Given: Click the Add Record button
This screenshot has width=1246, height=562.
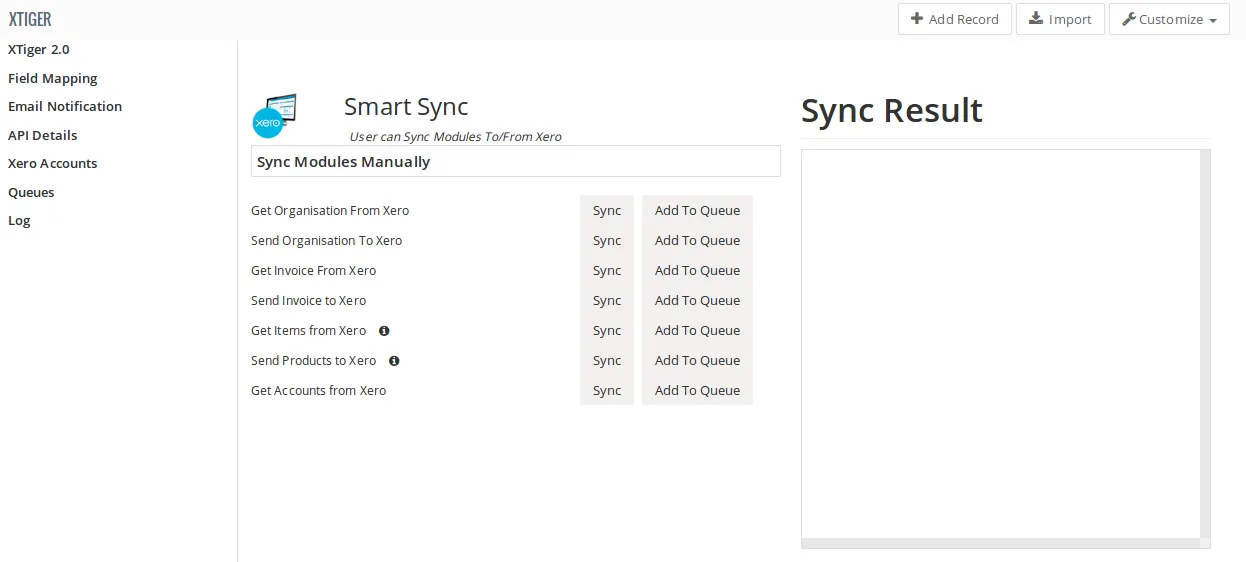Looking at the screenshot, I should click(955, 19).
